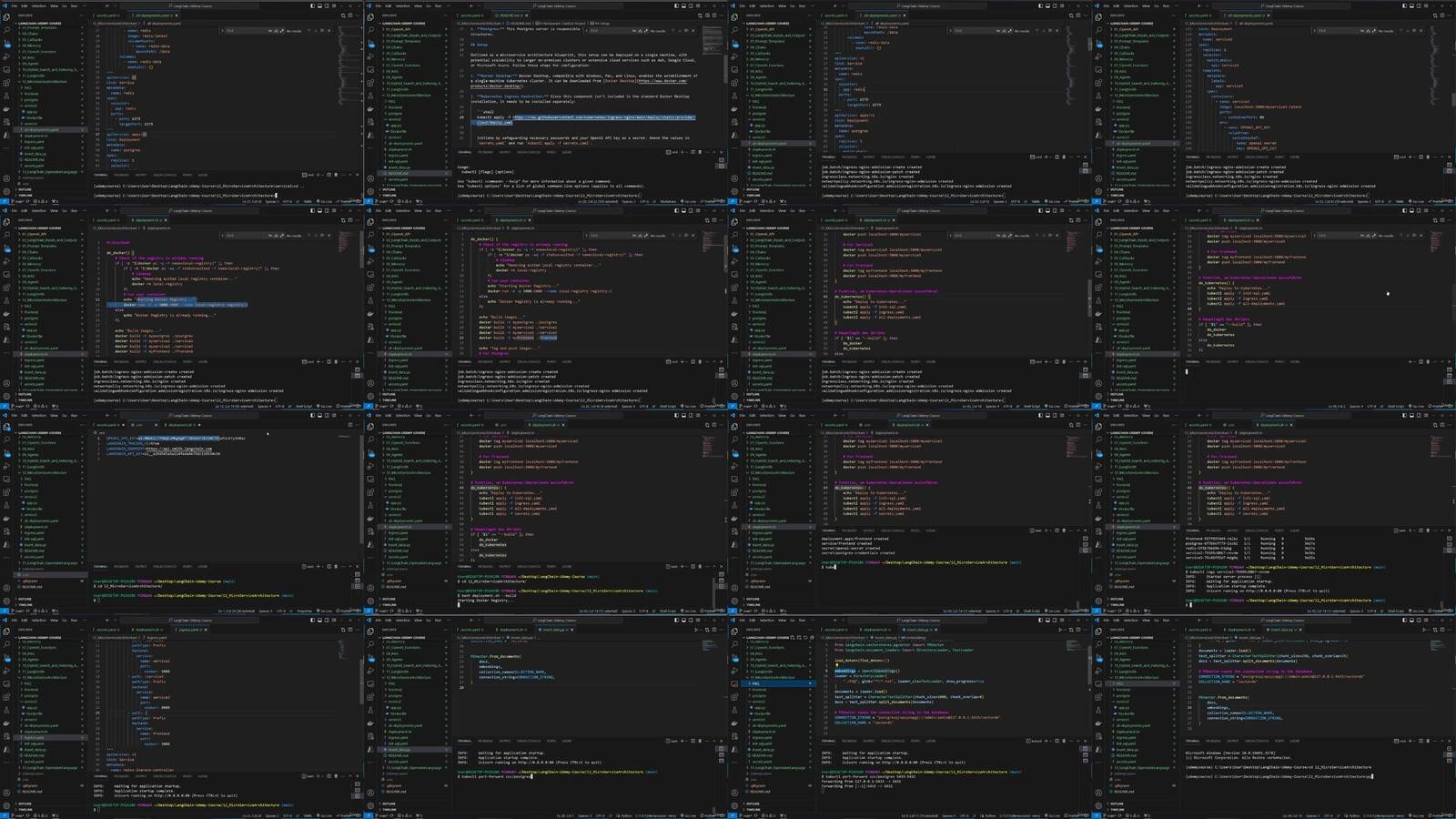The height and width of the screenshot is (819, 1456).
Task: Toggle Replace chevron in README.md frame find widget
Action: 586,31
